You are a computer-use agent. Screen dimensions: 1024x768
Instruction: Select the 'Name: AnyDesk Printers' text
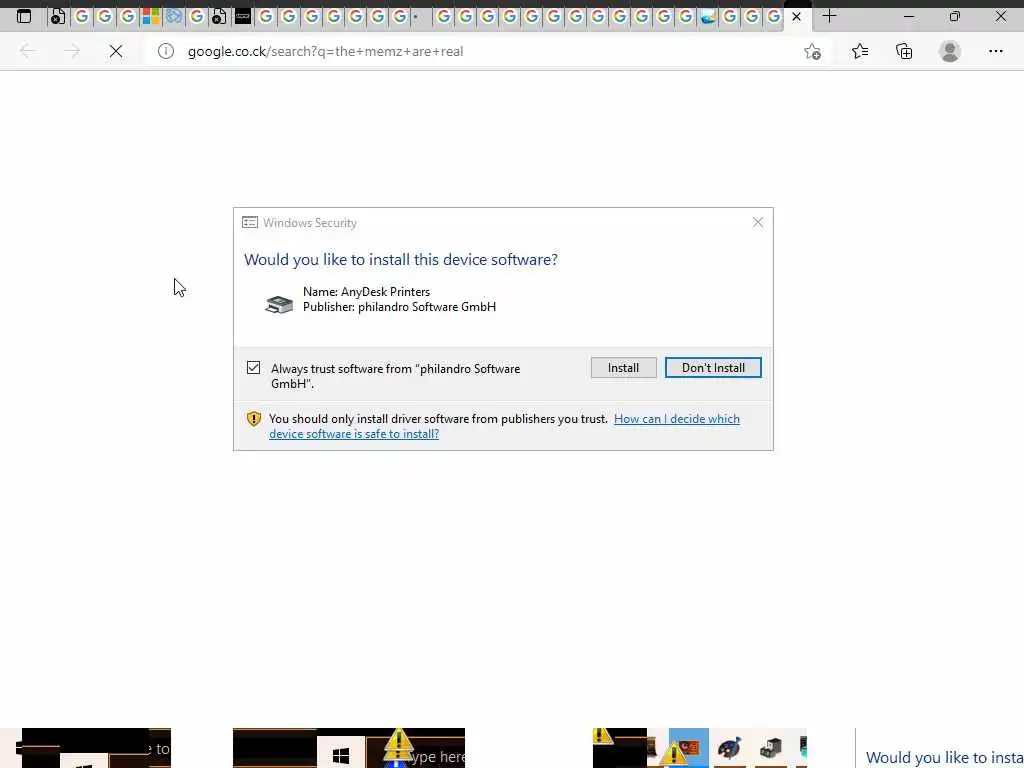(x=366, y=292)
